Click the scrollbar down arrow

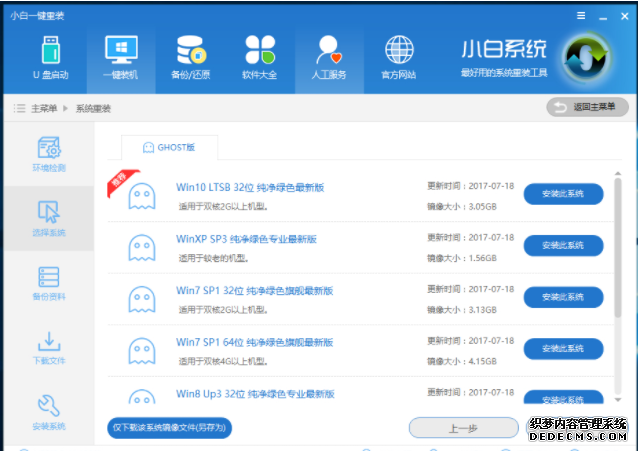pyautogui.click(x=618, y=400)
